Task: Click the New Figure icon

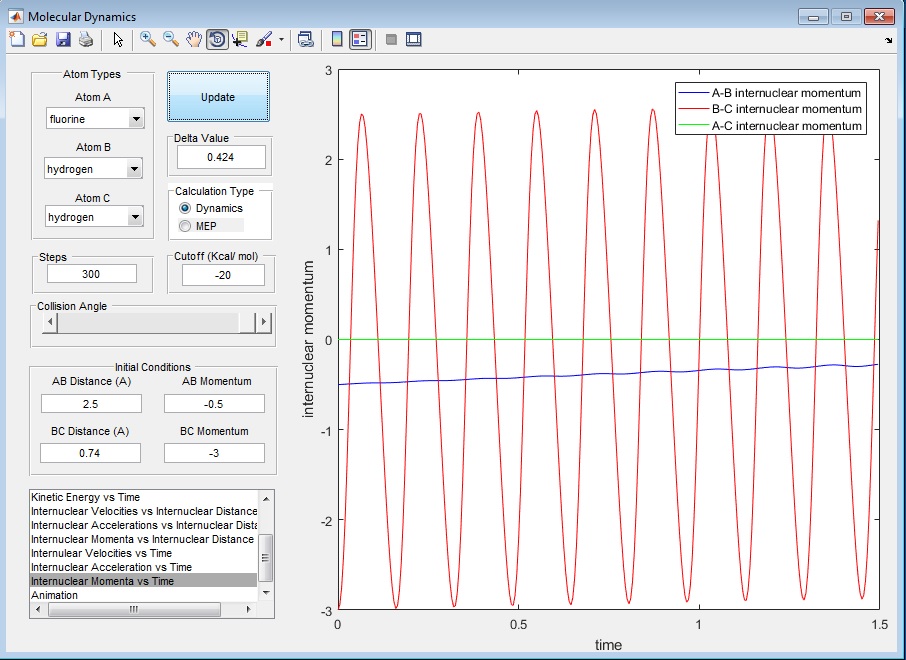Action: coord(16,40)
